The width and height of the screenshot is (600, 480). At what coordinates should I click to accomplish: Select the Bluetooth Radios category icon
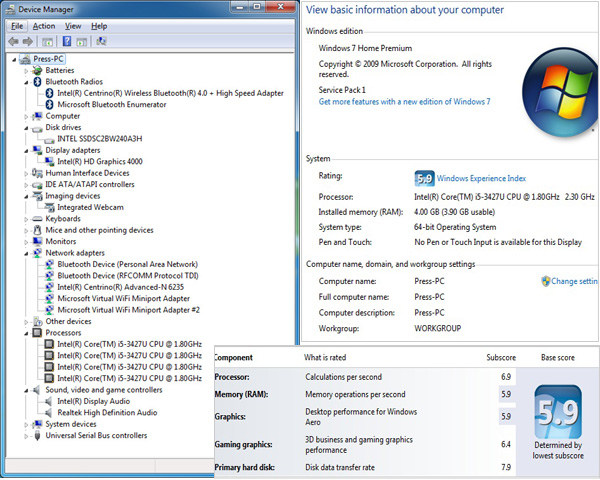click(37, 82)
